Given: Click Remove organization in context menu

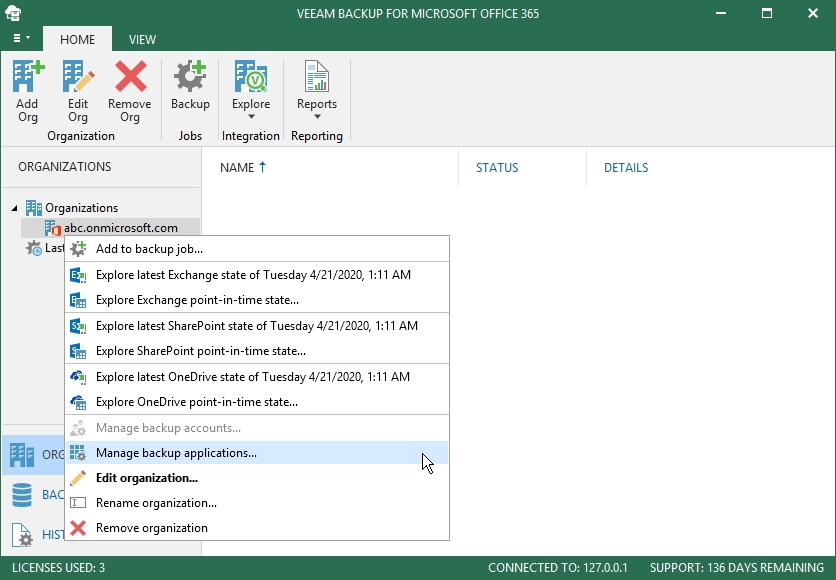Looking at the screenshot, I should [x=152, y=528].
